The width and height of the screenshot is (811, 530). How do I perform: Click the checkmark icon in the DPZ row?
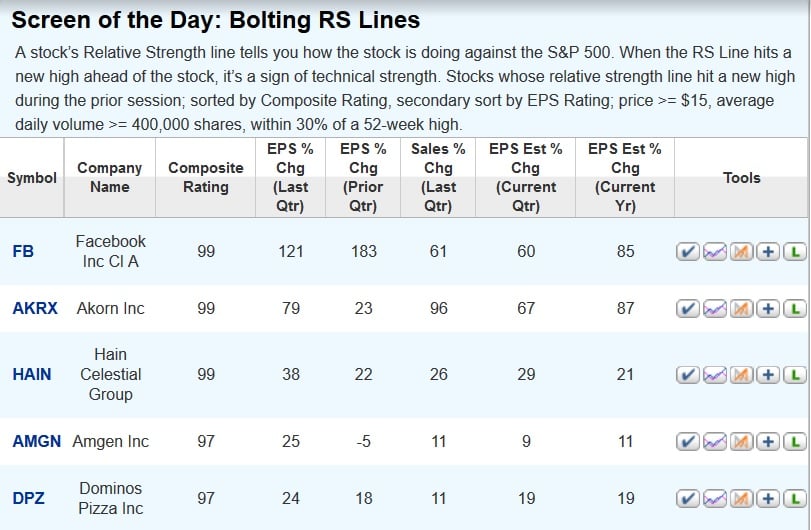688,498
